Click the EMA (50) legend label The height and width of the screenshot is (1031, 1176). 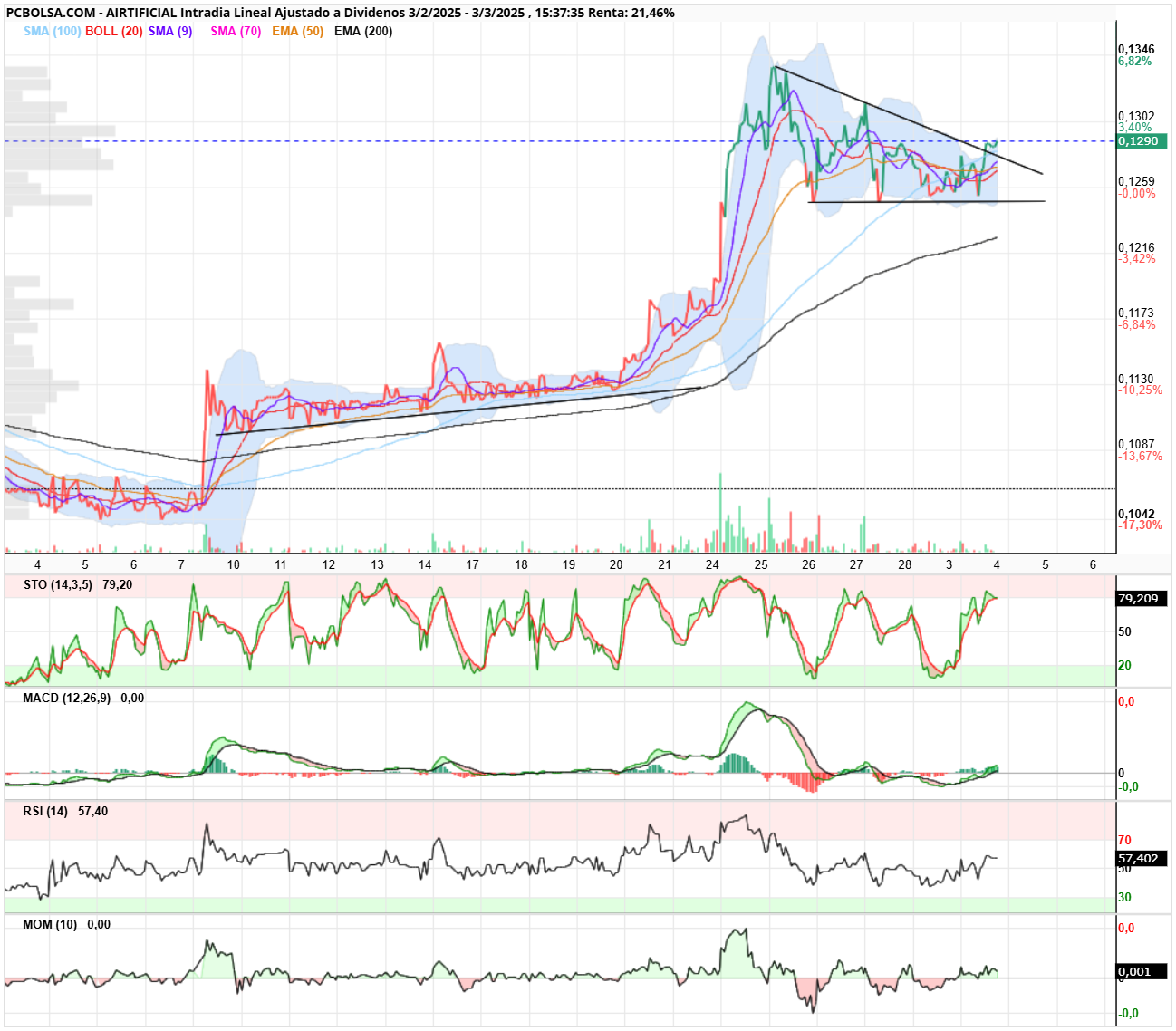pos(297,31)
